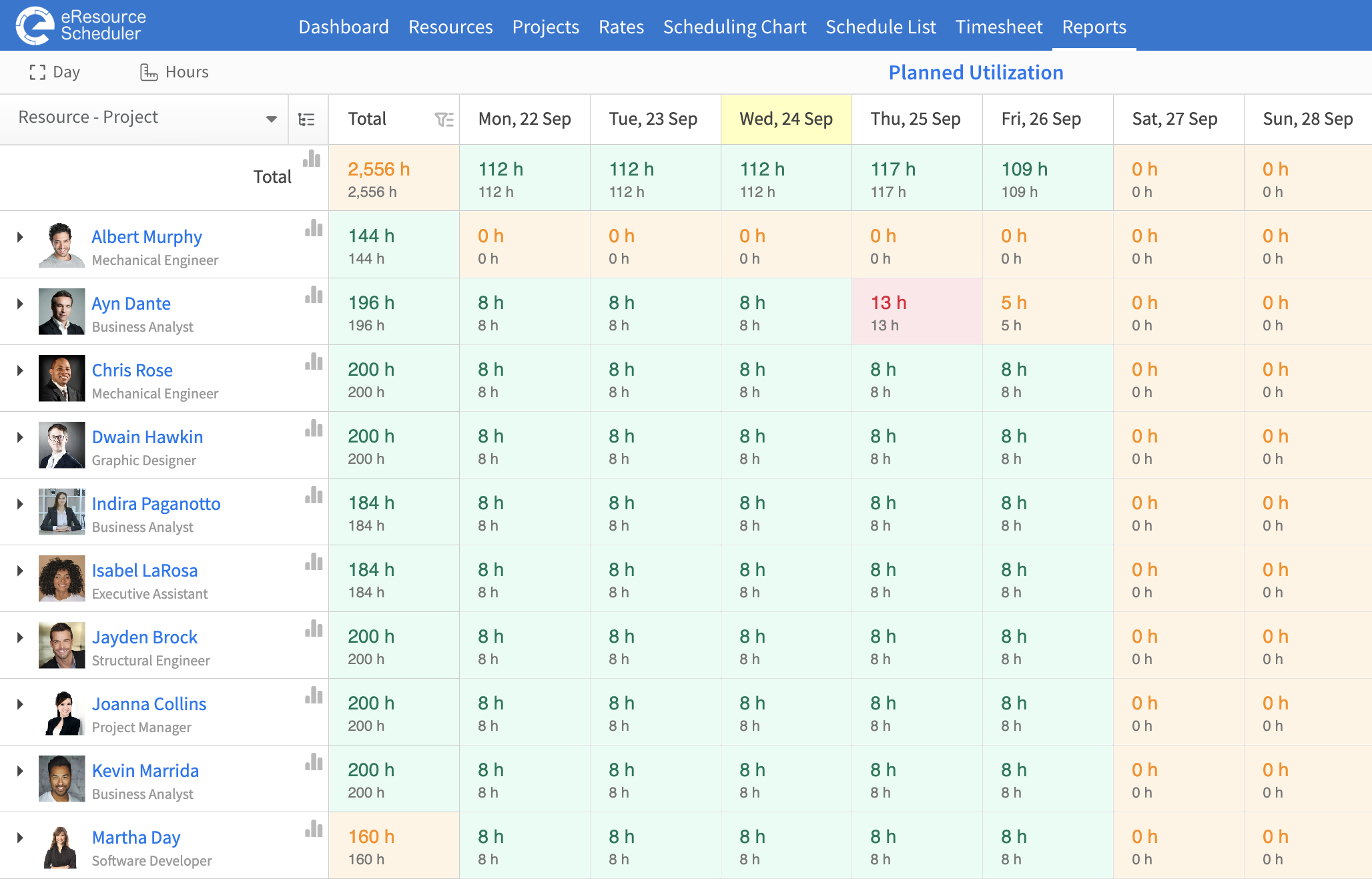Go to the Scheduling Chart tab

pos(735,27)
